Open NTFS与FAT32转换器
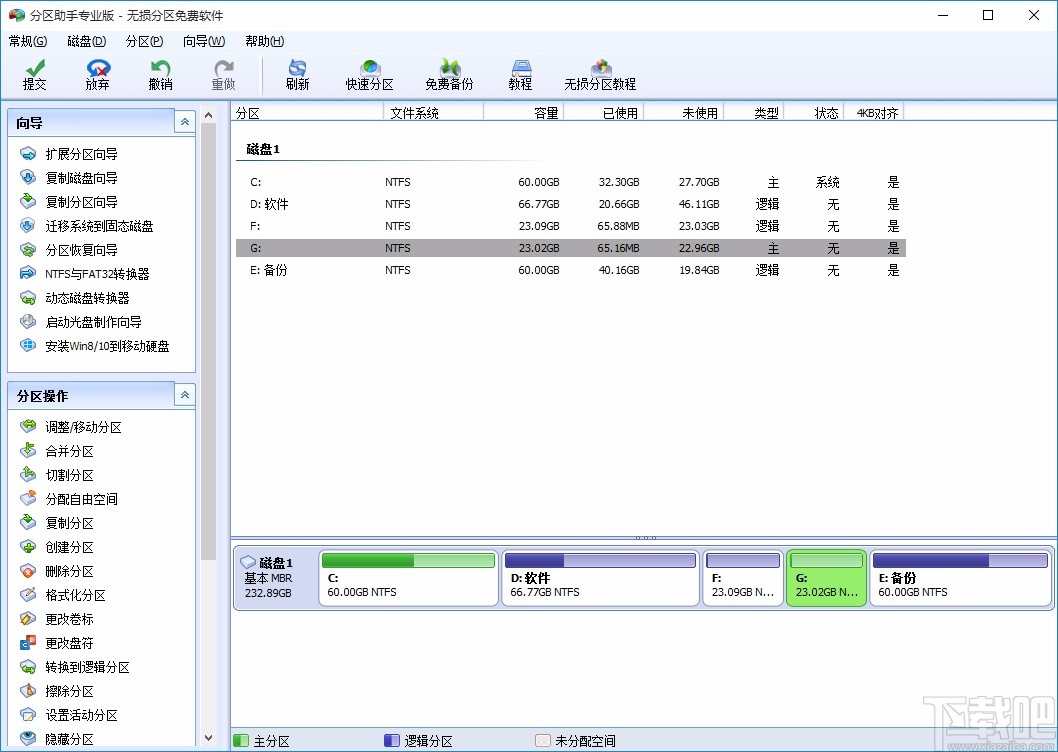The image size is (1058, 752). pos(97,274)
